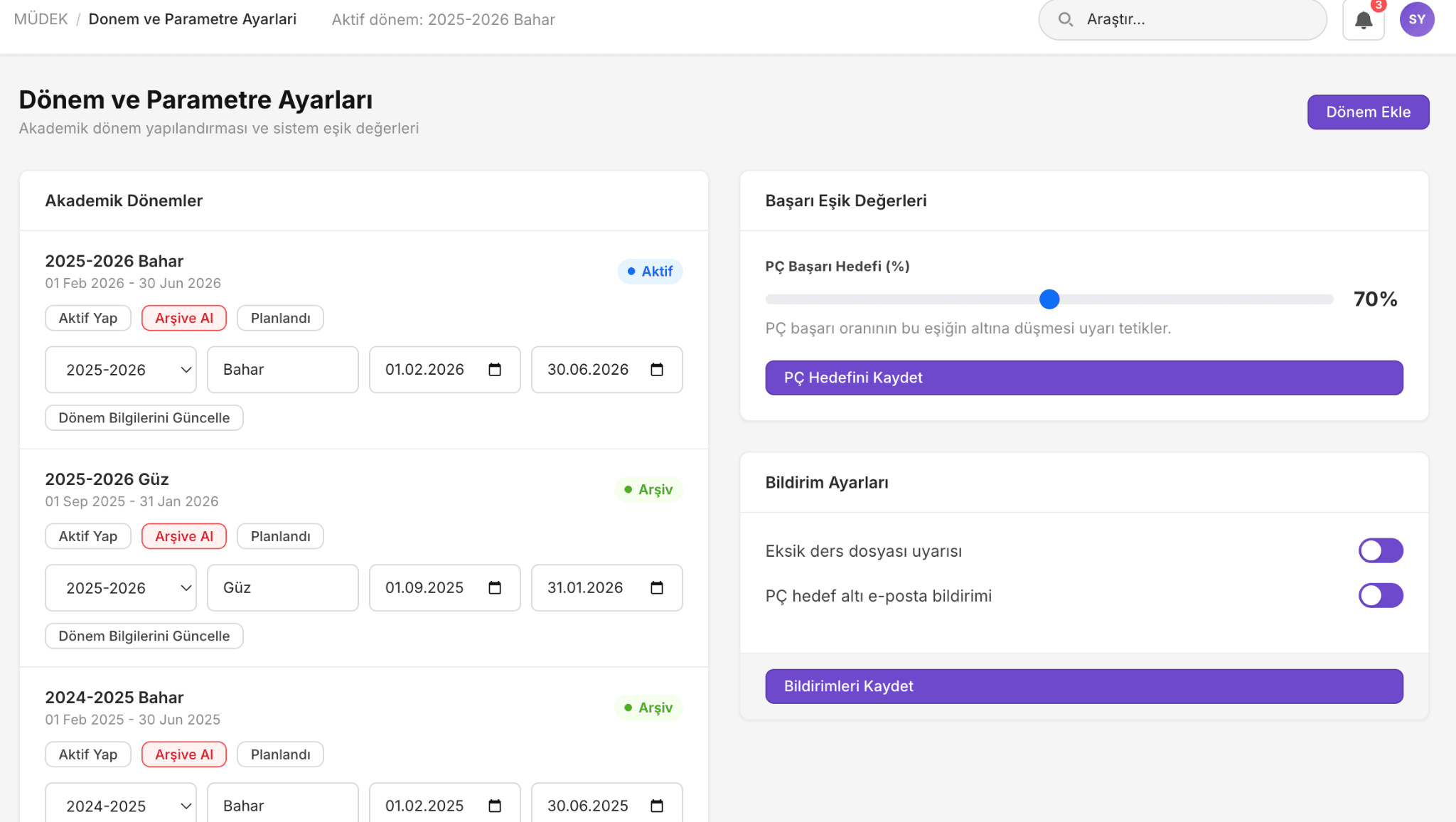Click the Güz term name field

click(283, 588)
